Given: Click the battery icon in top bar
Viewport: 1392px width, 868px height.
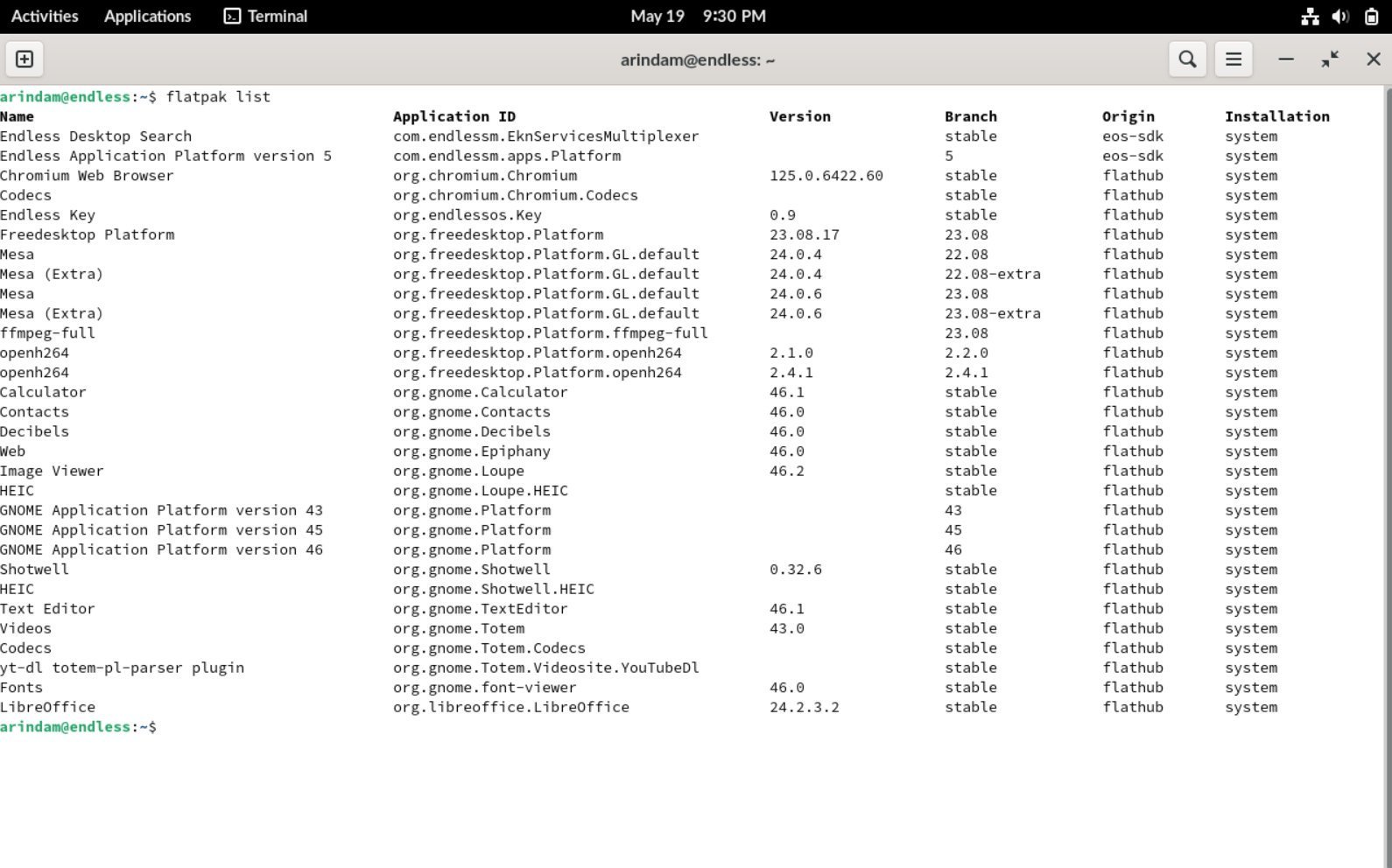Looking at the screenshot, I should (1371, 17).
